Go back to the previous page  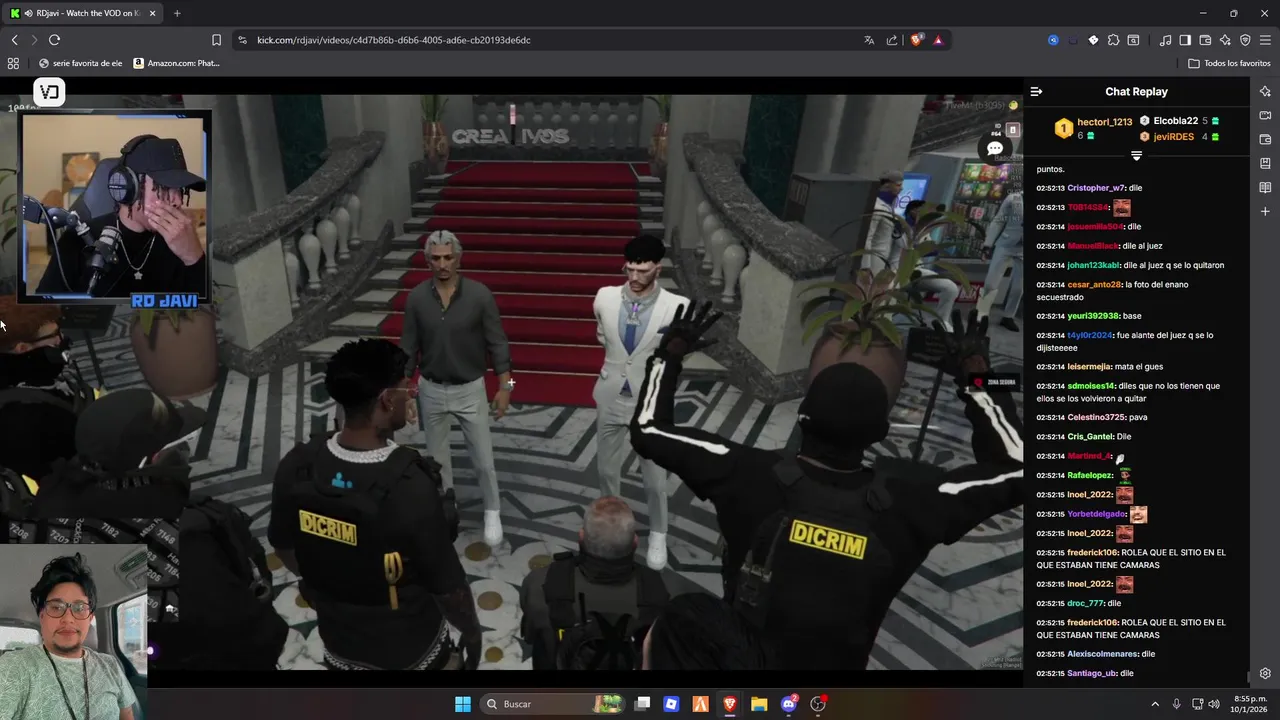[14, 40]
